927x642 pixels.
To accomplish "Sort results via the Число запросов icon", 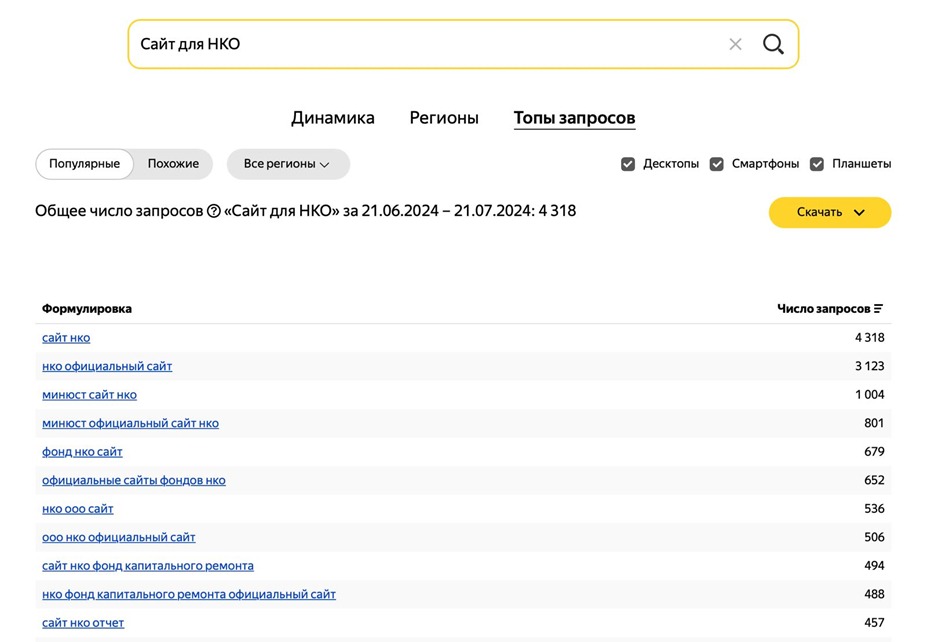I will pyautogui.click(x=879, y=308).
